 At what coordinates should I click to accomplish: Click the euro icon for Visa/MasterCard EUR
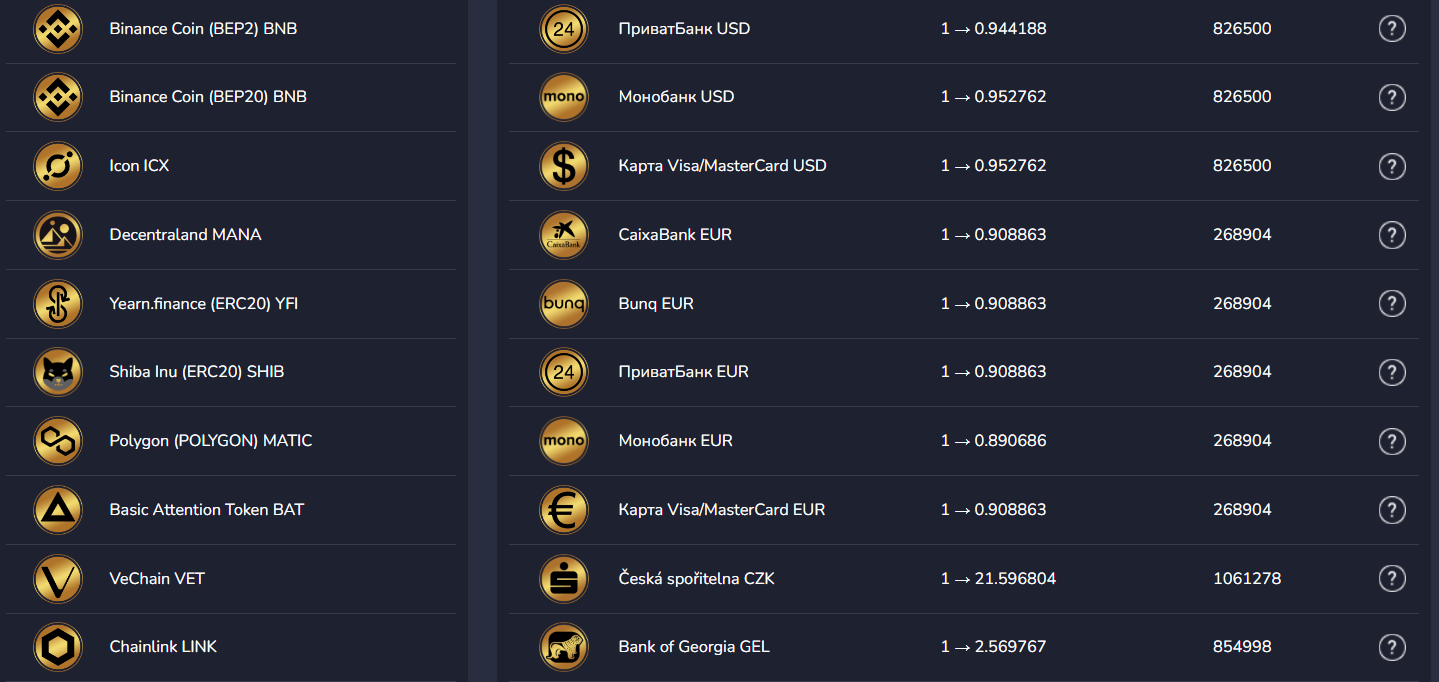point(564,510)
